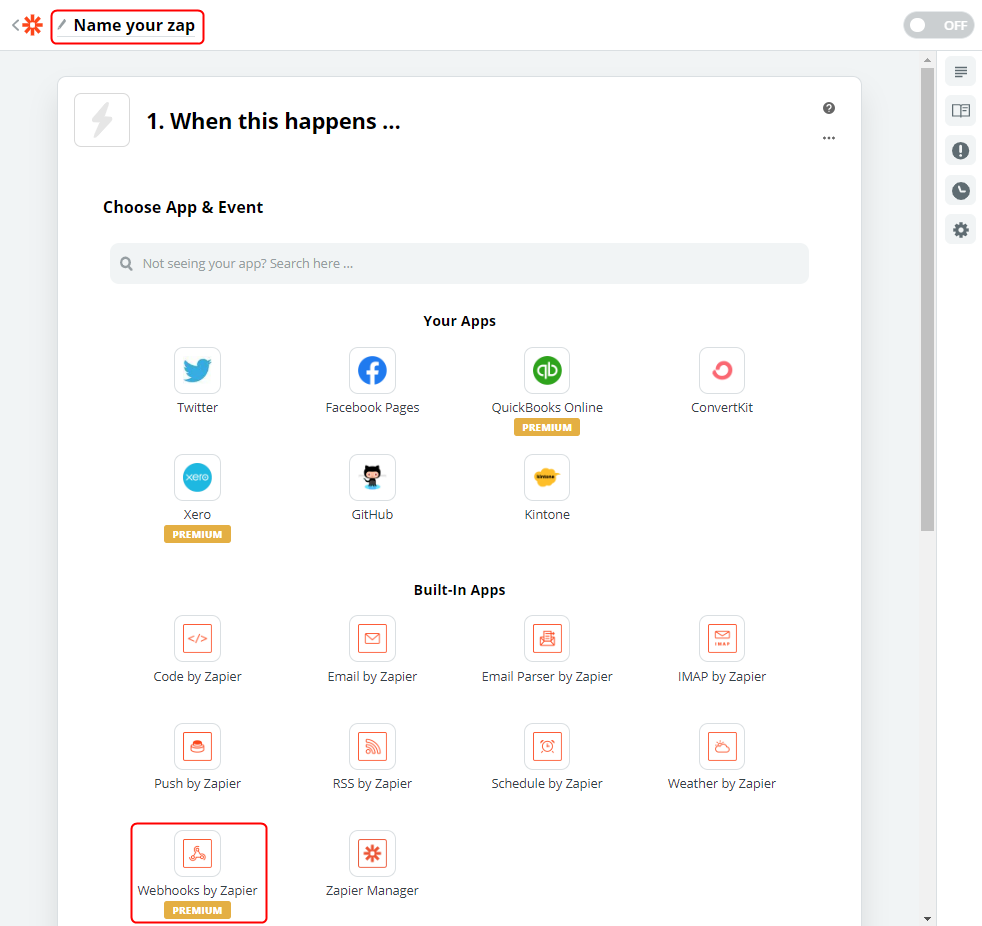Select Schedule by Zapier icon
The image size is (982, 926).
pos(547,746)
